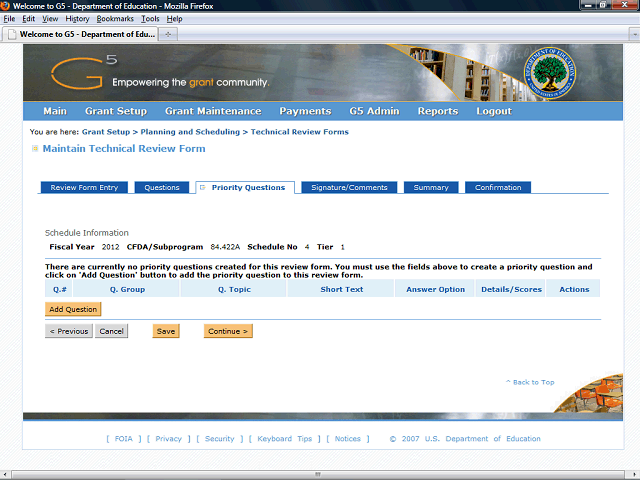
Task: Open the View menu
Action: 50,19
